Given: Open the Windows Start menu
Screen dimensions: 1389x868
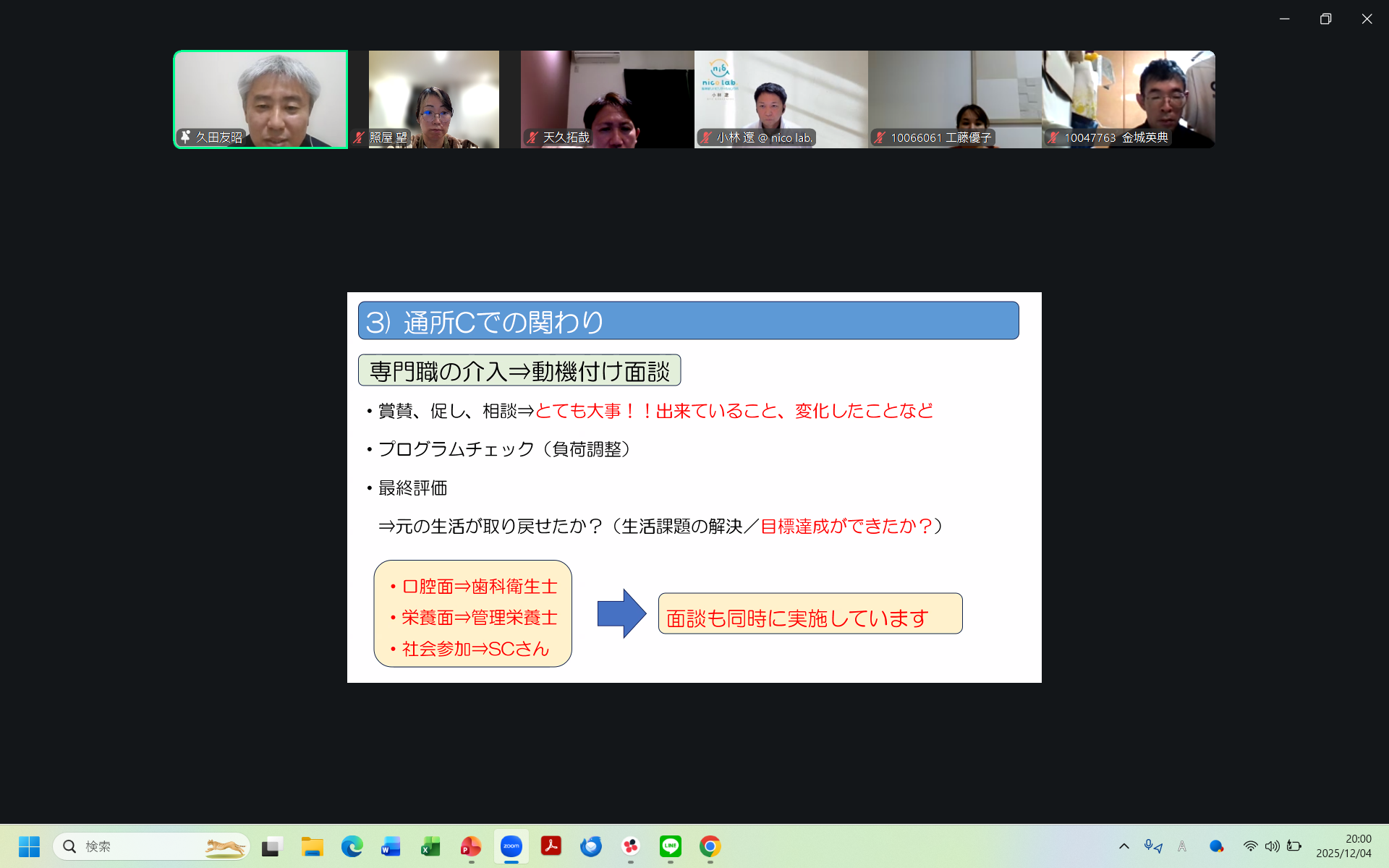Looking at the screenshot, I should click(29, 846).
